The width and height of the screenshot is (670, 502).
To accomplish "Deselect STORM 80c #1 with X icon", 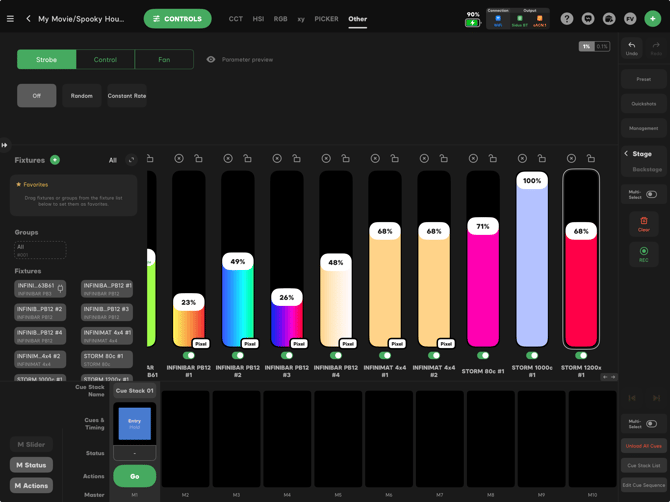I will [x=473, y=159].
